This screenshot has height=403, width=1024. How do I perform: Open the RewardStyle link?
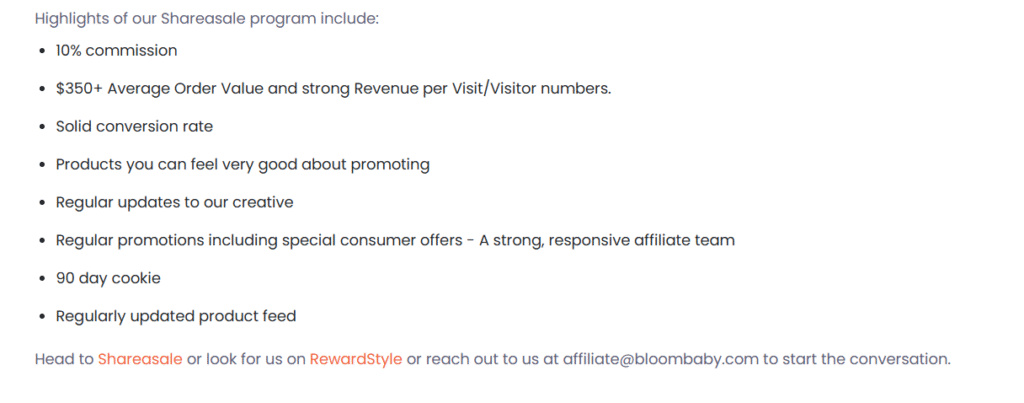[x=356, y=358]
